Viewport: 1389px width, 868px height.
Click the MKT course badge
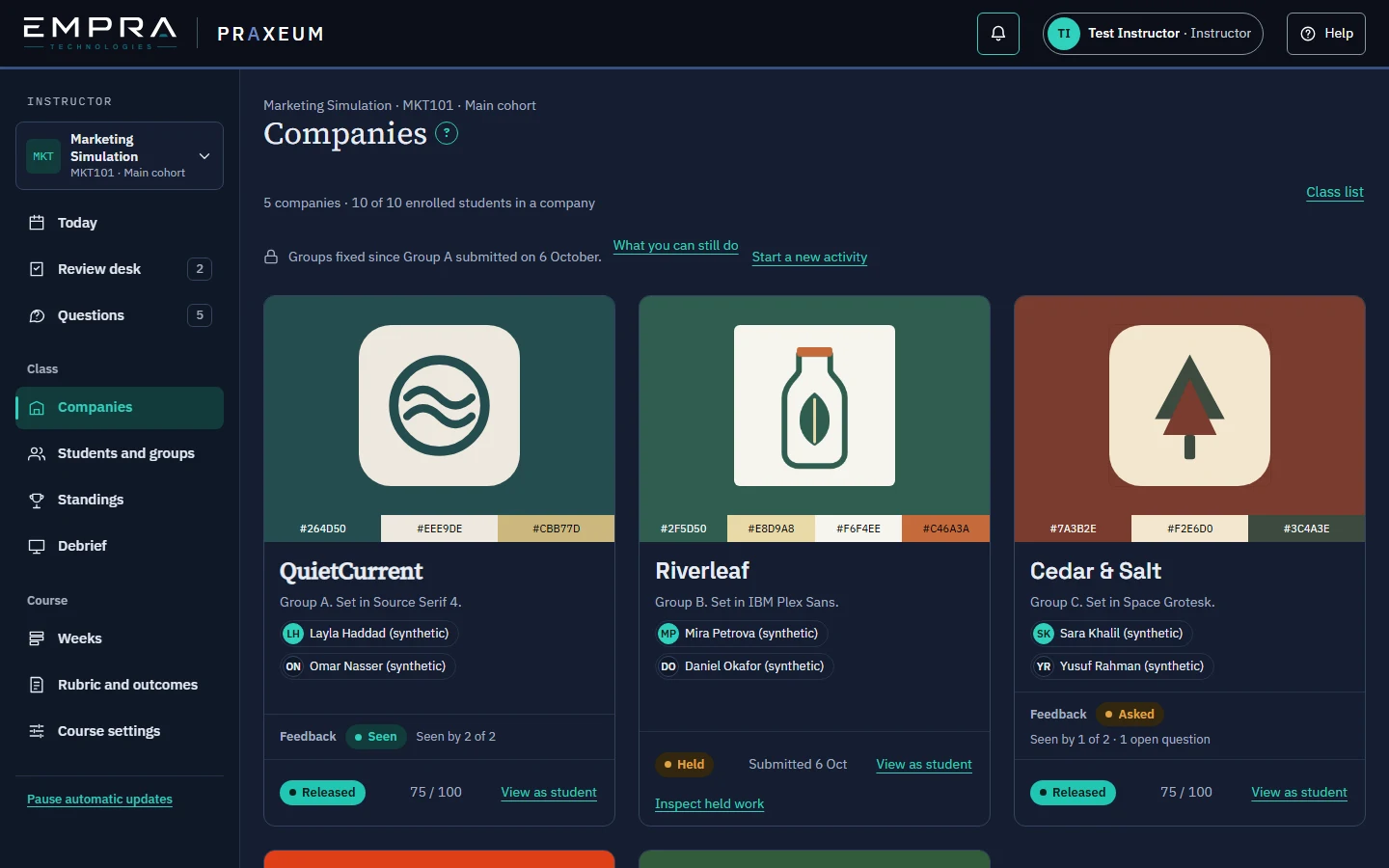43,156
